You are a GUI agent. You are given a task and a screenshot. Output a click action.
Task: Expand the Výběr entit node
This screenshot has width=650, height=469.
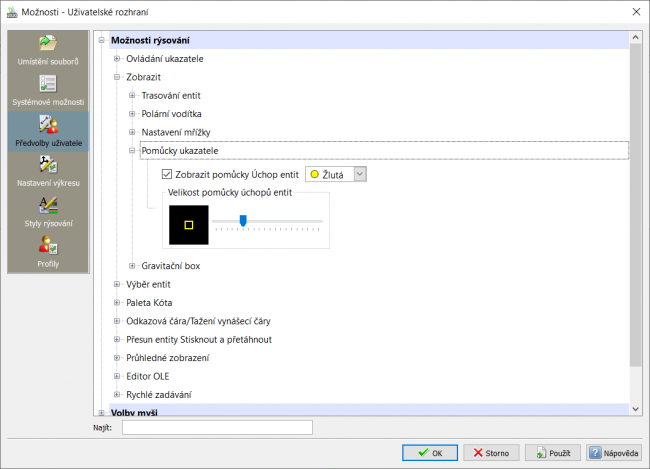[117, 284]
